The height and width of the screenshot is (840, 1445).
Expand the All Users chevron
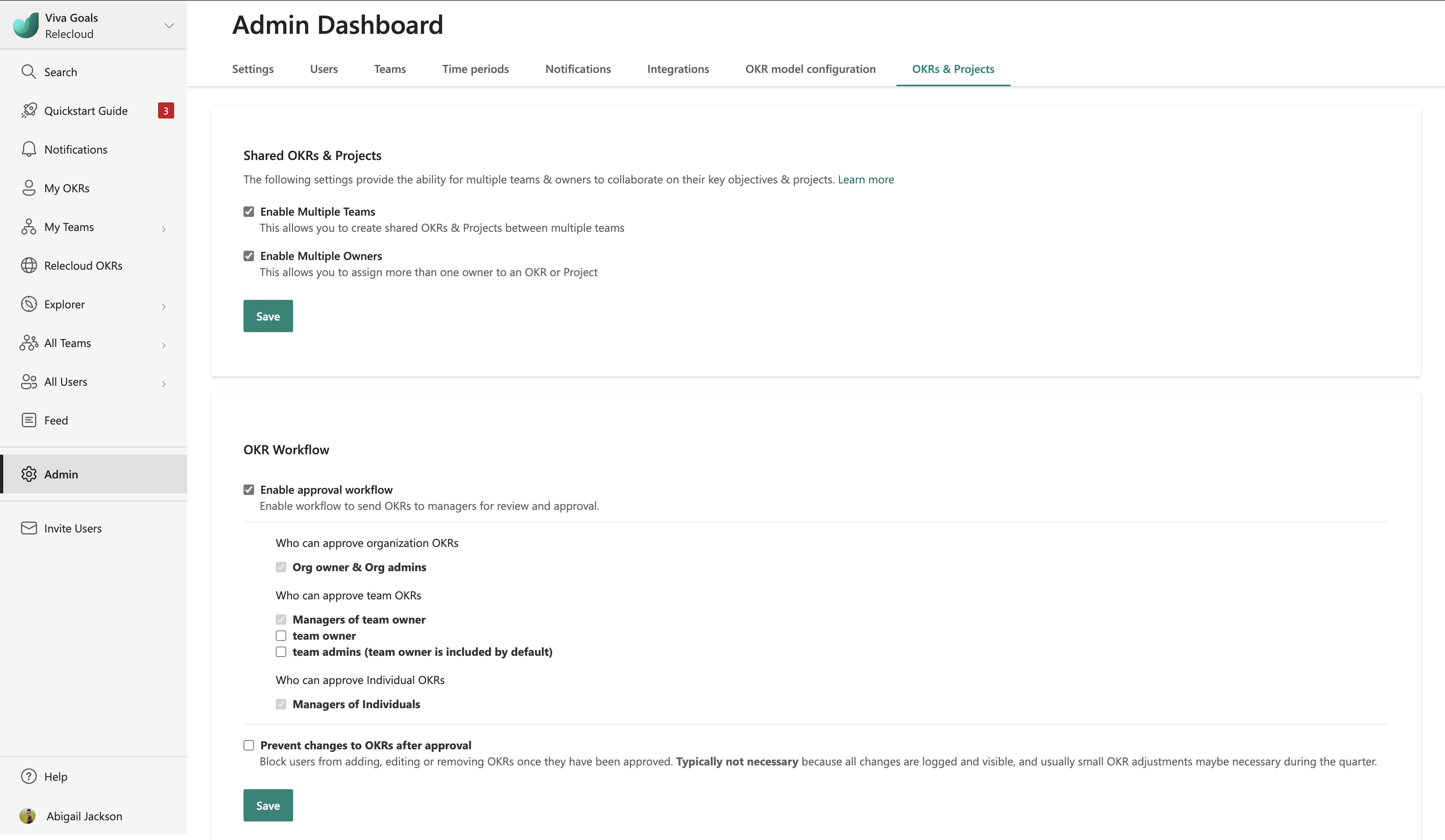164,384
